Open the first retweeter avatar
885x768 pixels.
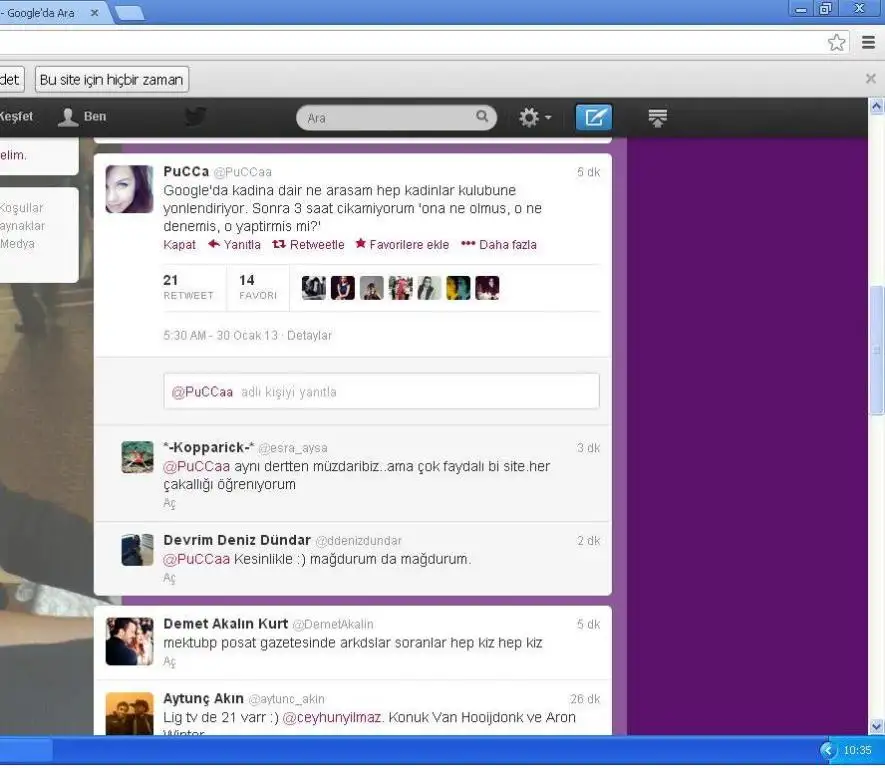click(x=314, y=288)
